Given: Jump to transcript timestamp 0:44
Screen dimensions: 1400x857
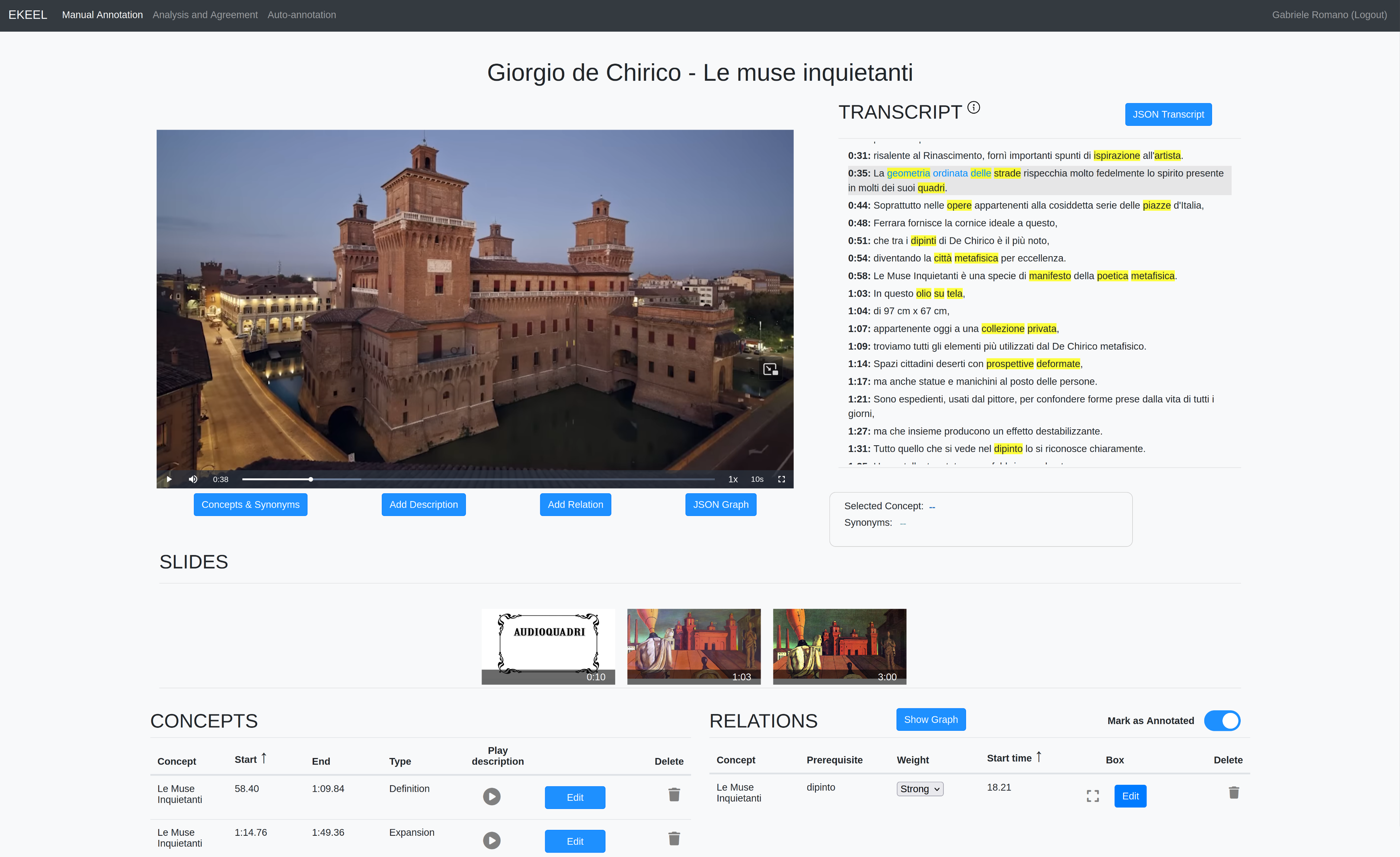Looking at the screenshot, I should (x=859, y=205).
